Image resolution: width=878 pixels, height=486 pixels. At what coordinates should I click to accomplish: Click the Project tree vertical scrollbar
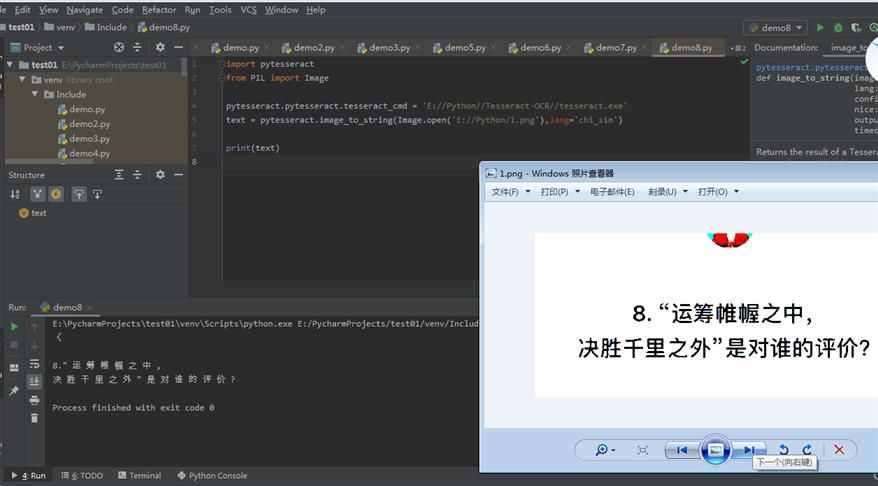pyautogui.click(x=184, y=65)
